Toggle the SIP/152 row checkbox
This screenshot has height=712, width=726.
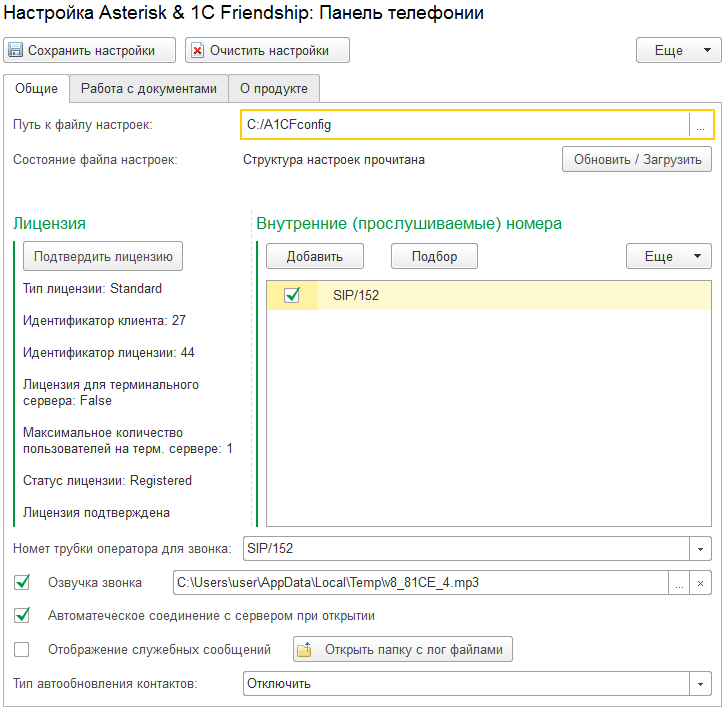point(292,295)
